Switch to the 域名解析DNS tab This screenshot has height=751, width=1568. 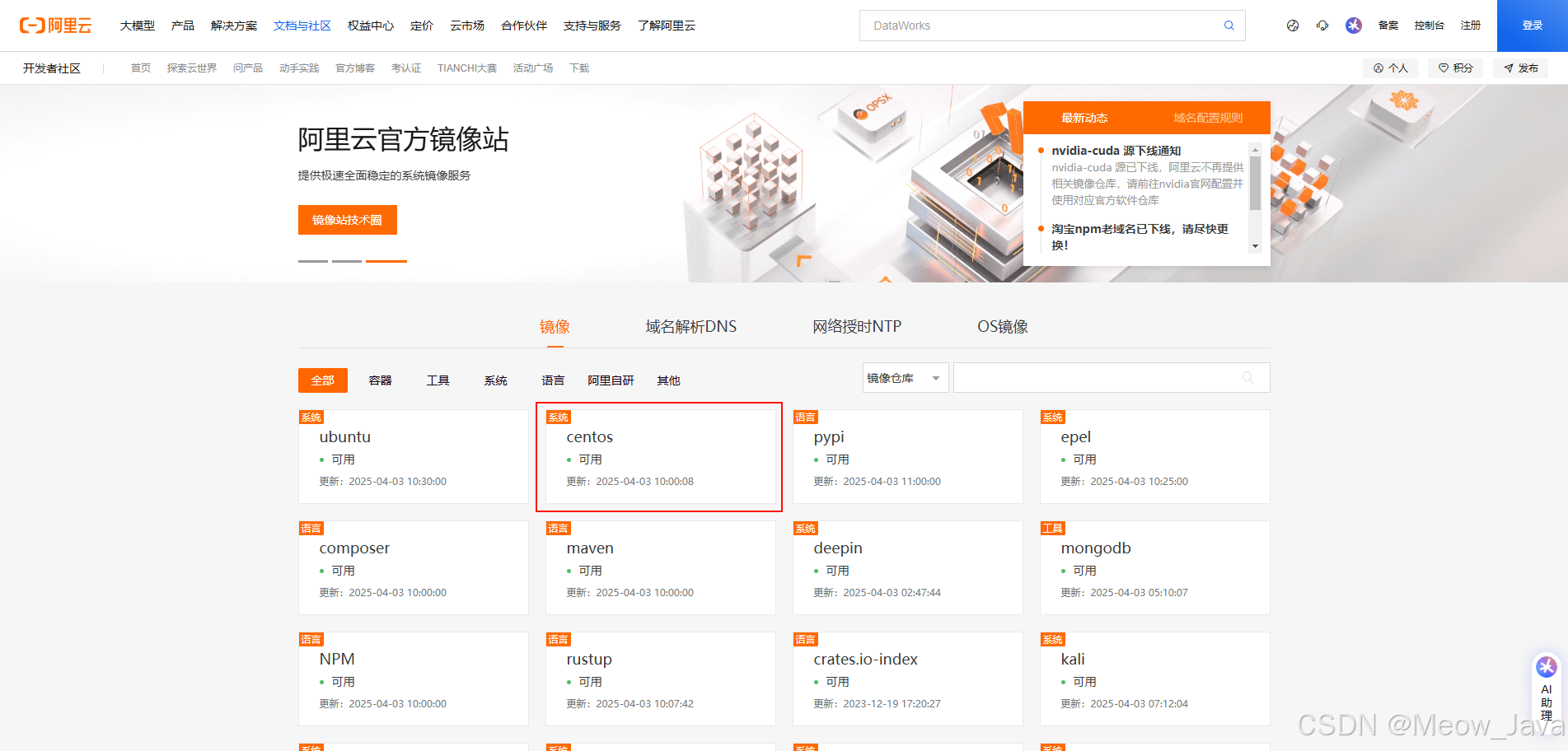691,327
